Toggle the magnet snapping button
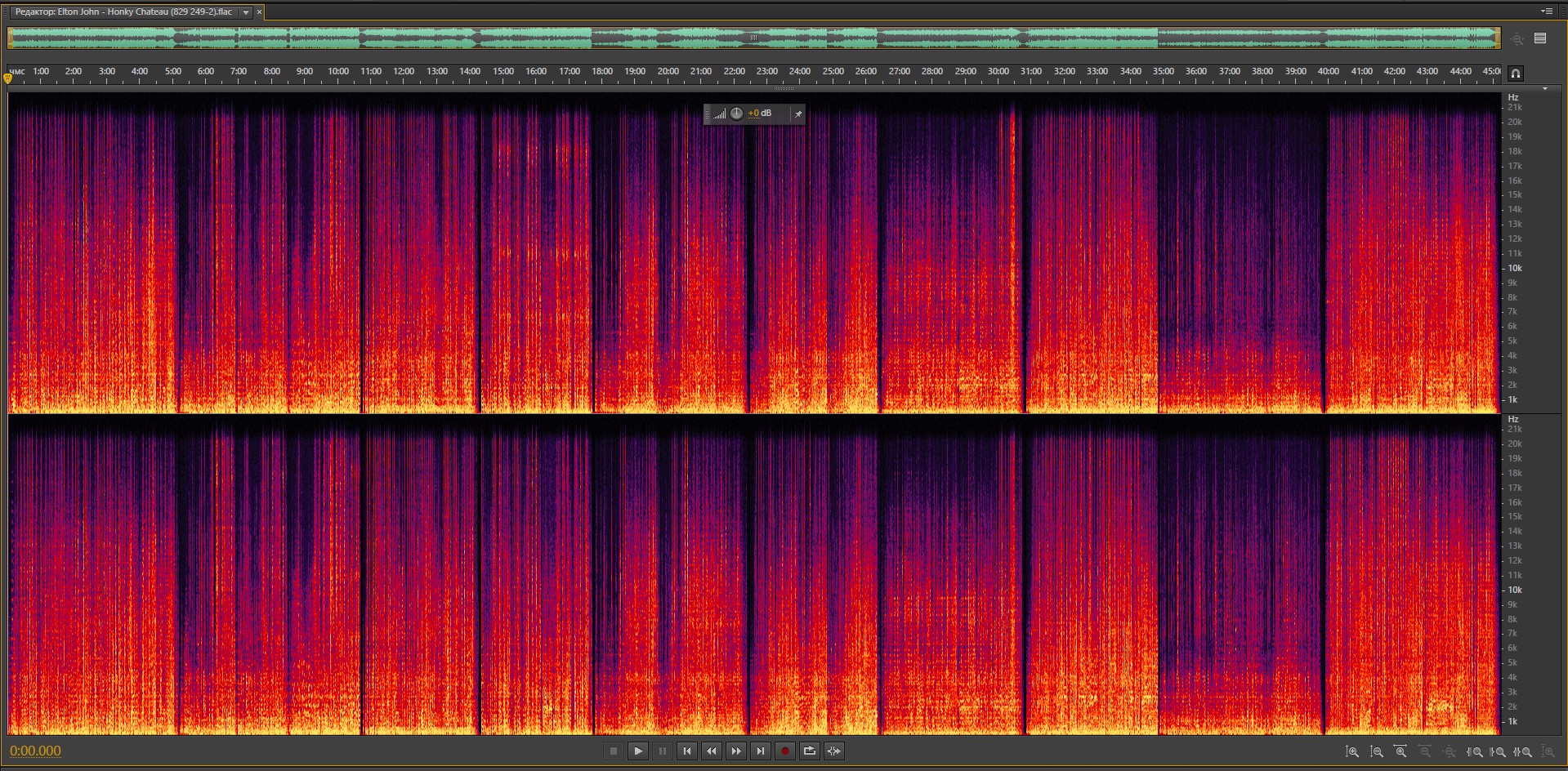1568x771 pixels. pyautogui.click(x=1516, y=74)
